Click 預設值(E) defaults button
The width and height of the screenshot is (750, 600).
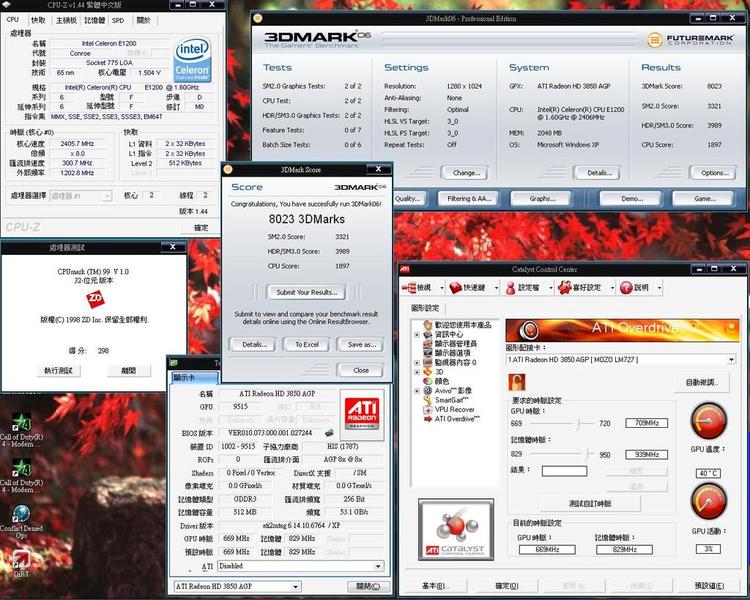709,586
